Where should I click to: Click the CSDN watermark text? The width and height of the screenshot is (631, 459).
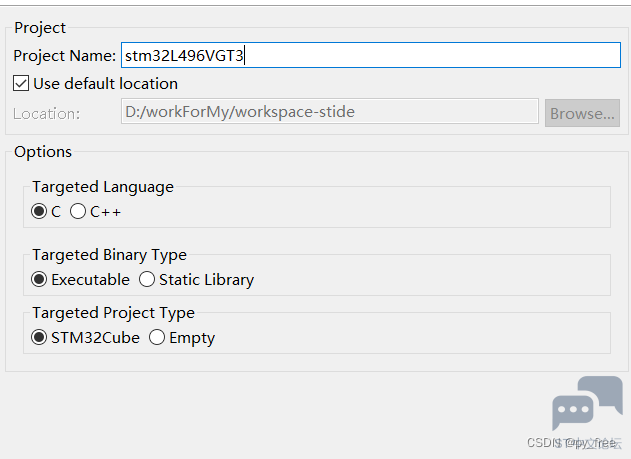574,442
